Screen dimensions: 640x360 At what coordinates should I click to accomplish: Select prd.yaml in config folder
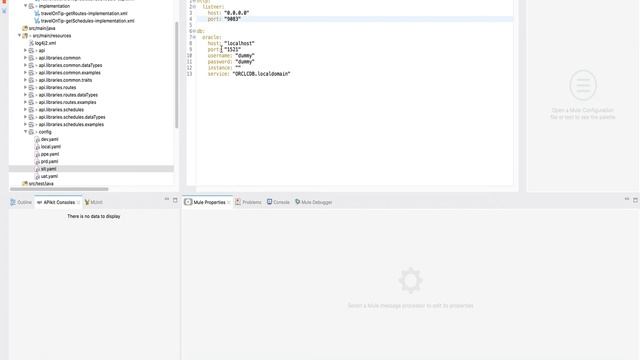(x=49, y=162)
